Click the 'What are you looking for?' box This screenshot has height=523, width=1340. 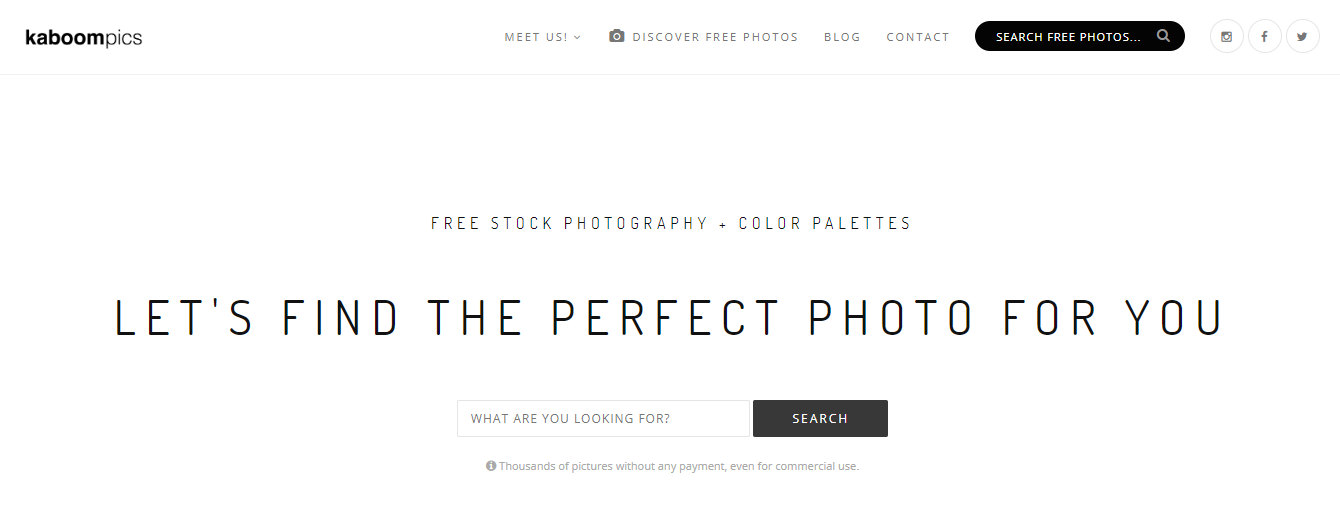coord(603,419)
